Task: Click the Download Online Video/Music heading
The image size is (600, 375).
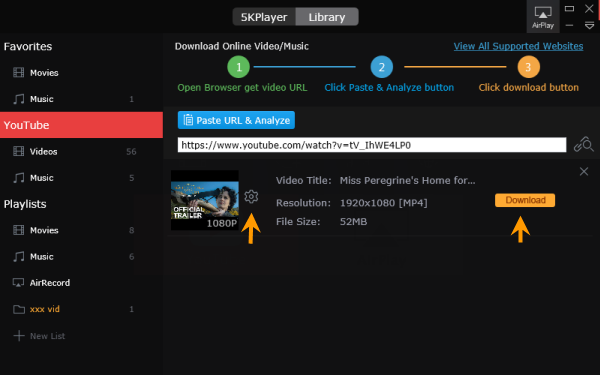Action: 241,46
